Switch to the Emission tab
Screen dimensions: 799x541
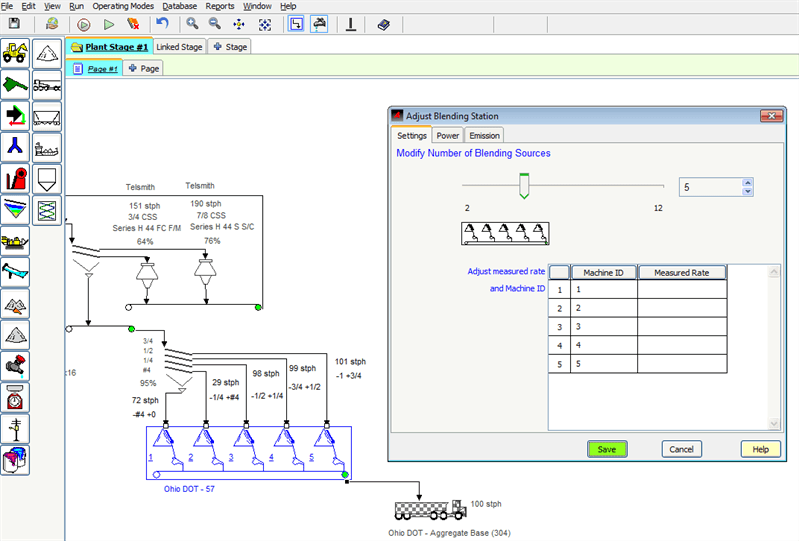coord(484,135)
